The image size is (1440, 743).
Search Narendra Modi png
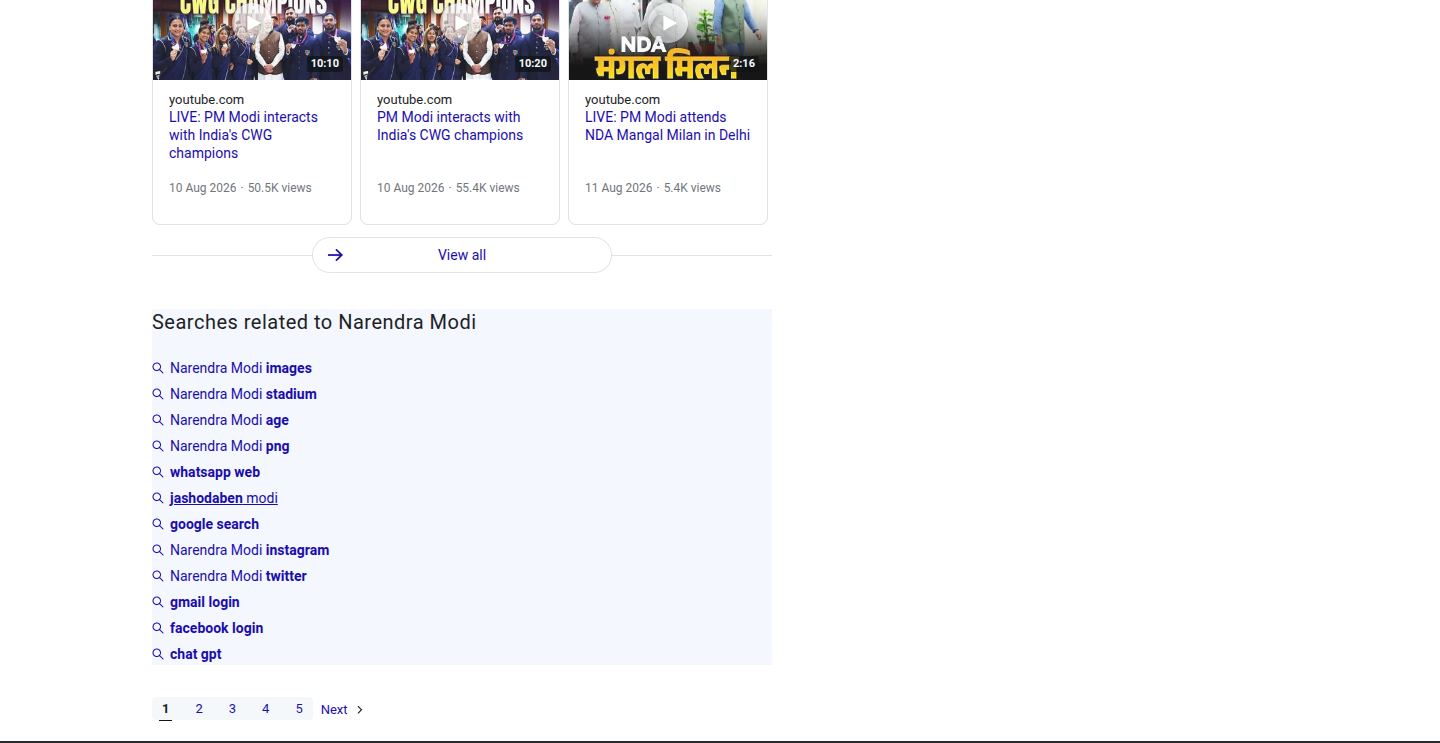[x=230, y=446]
